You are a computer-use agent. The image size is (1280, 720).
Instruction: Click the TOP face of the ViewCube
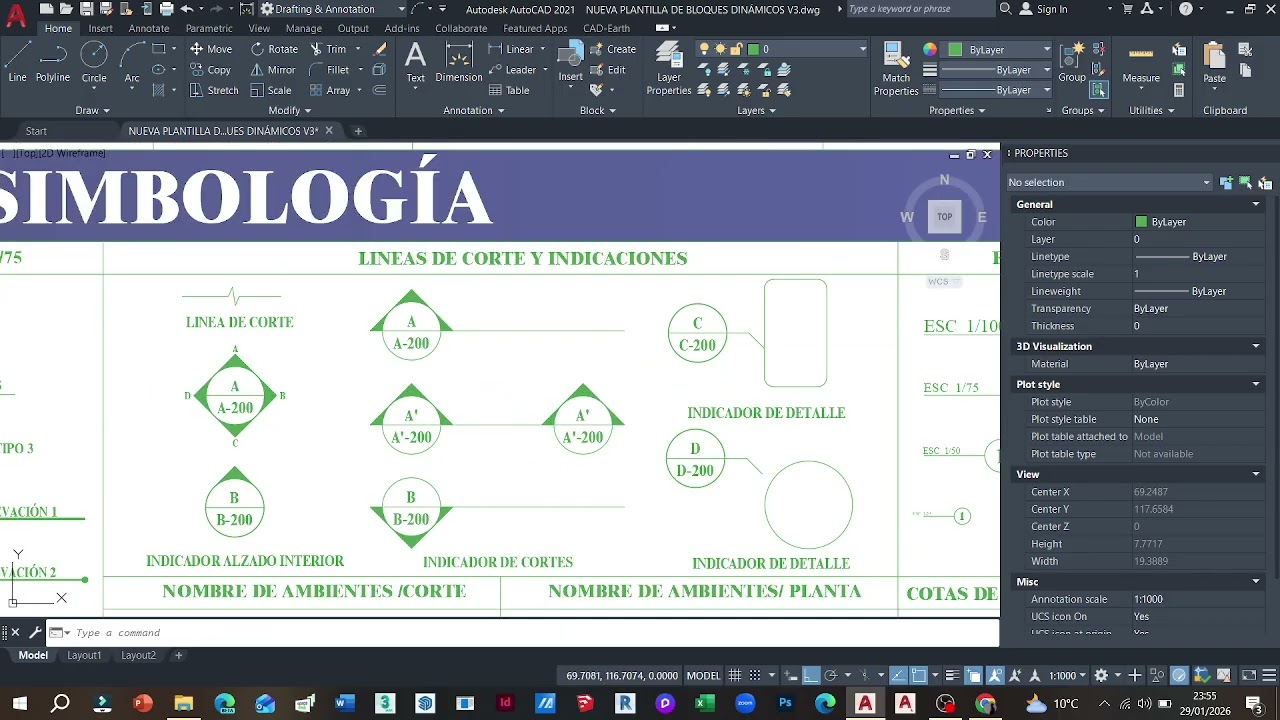click(944, 217)
